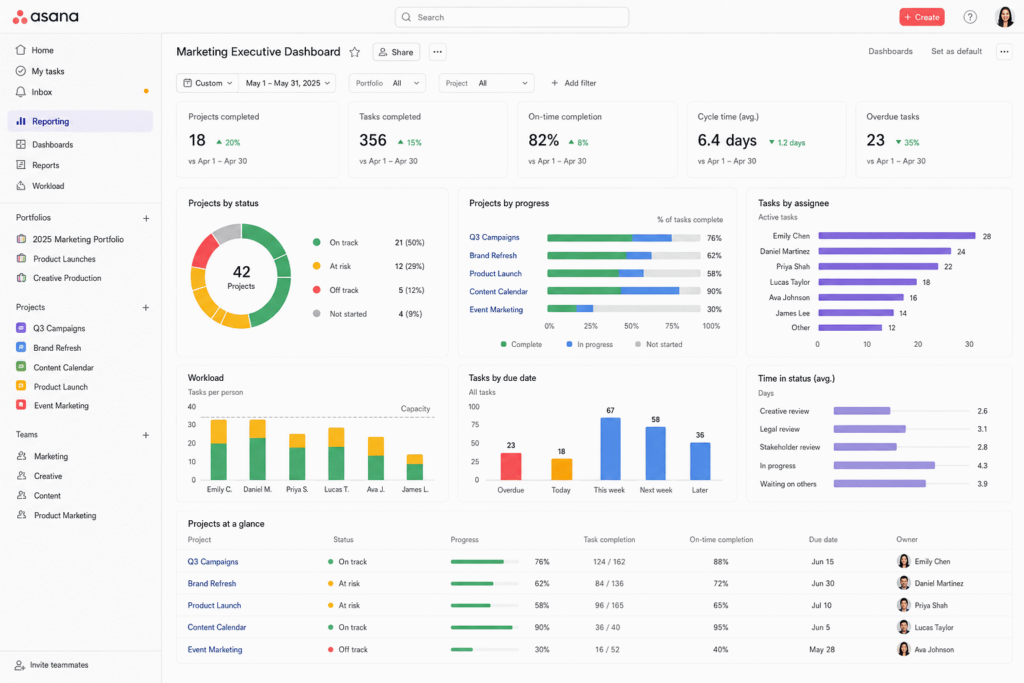The width and height of the screenshot is (1024, 683).
Task: Click the Search input field
Action: click(x=512, y=17)
